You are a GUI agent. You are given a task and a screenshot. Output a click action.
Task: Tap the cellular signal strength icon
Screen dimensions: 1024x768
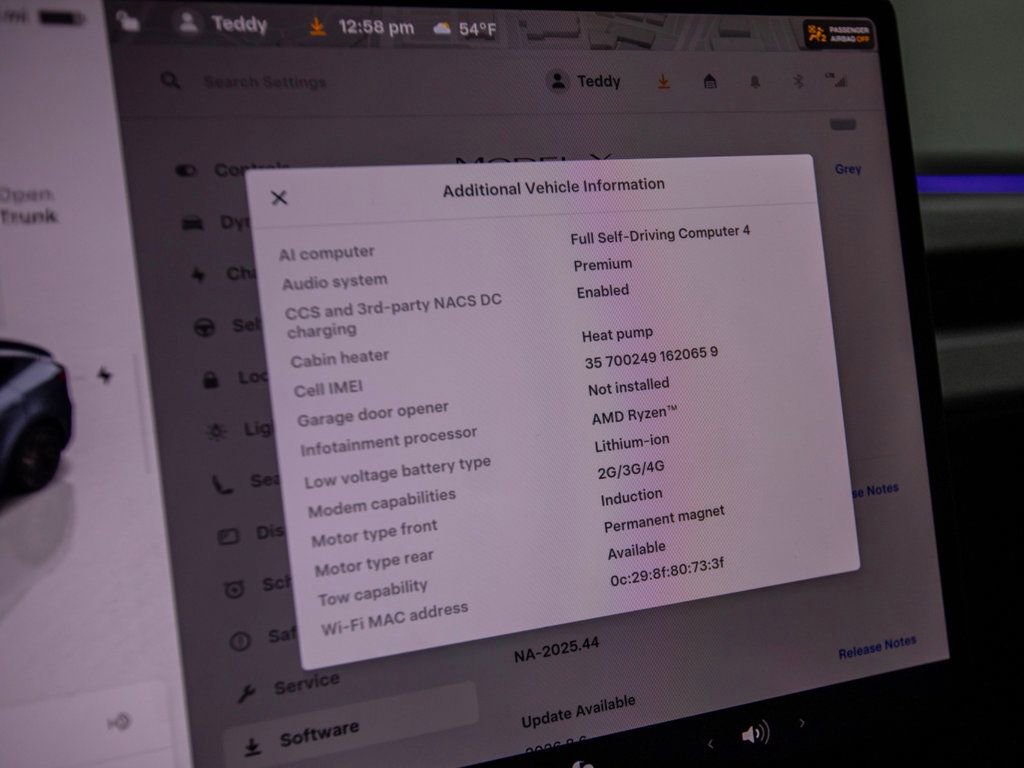[x=835, y=80]
